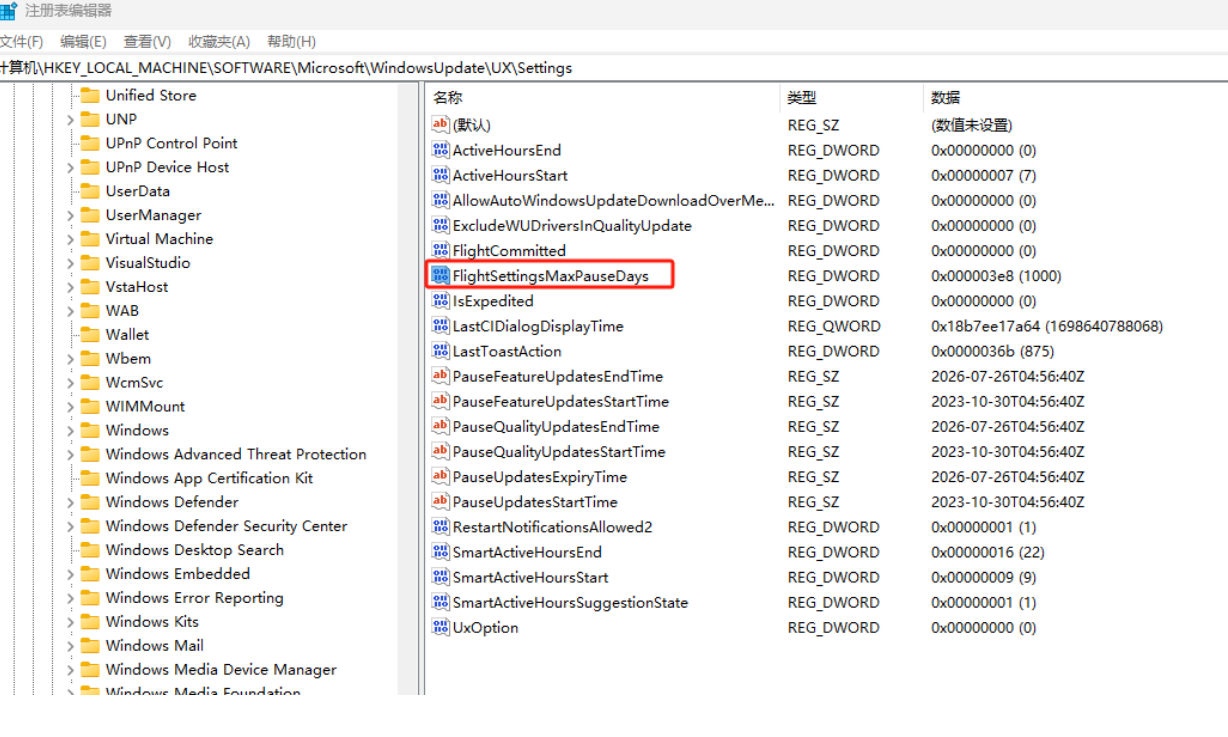Select the WAB key
The image size is (1228, 737).
(x=122, y=311)
